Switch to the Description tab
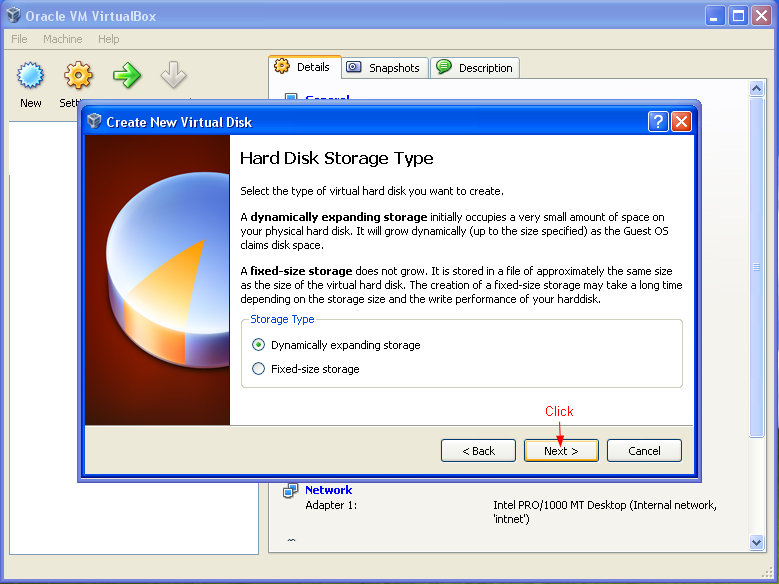 coord(474,68)
